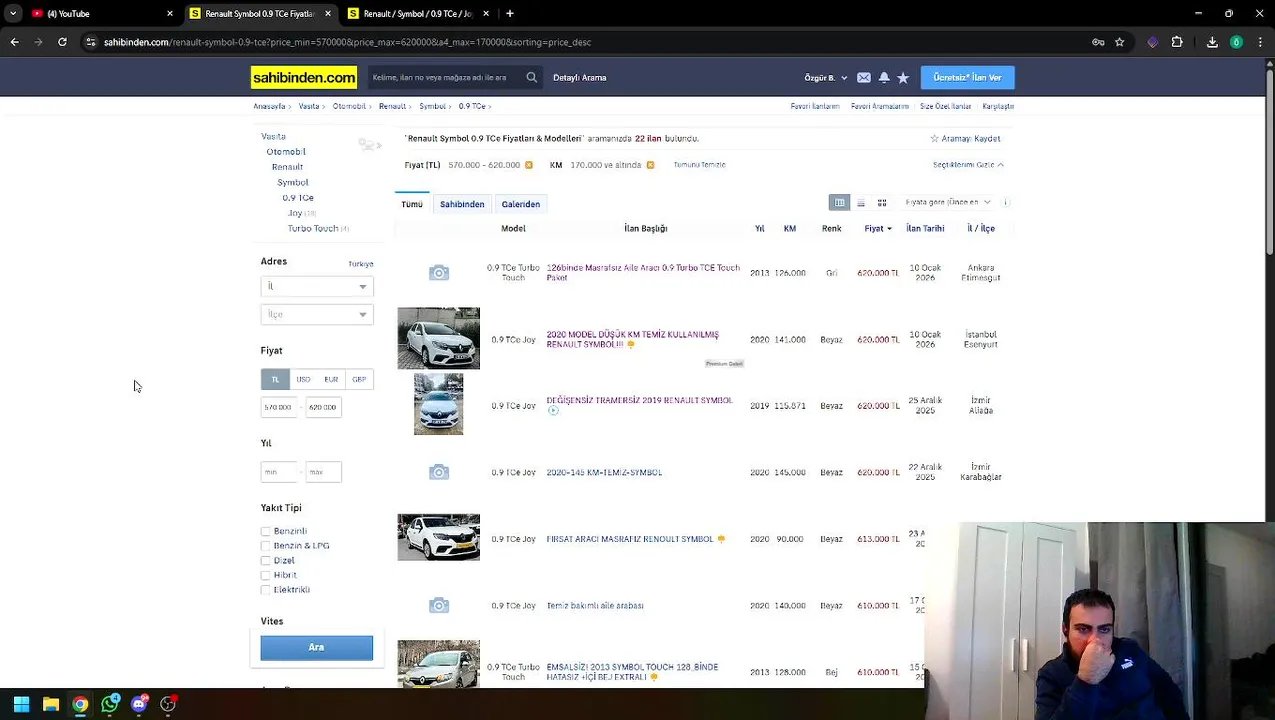Open Chrome downloads icon
This screenshot has width=1275, height=720.
pos(1212,42)
